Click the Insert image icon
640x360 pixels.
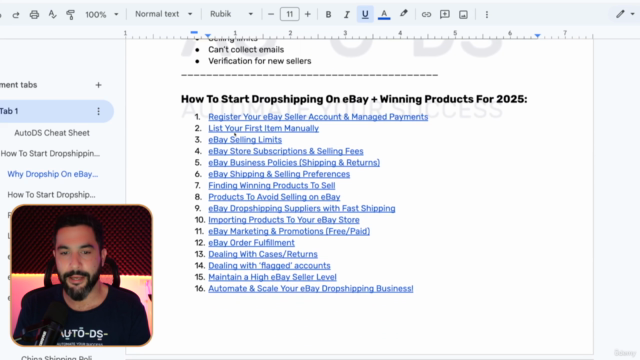(x=463, y=15)
